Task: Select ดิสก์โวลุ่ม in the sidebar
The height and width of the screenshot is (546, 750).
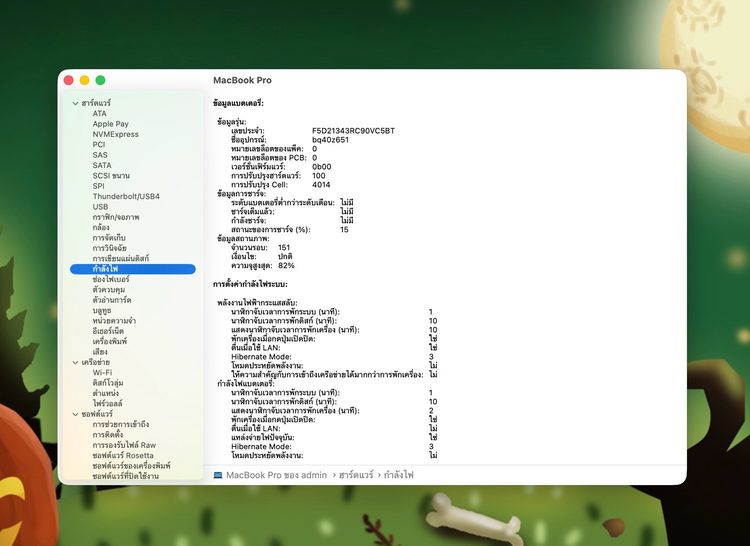Action: click(108, 383)
